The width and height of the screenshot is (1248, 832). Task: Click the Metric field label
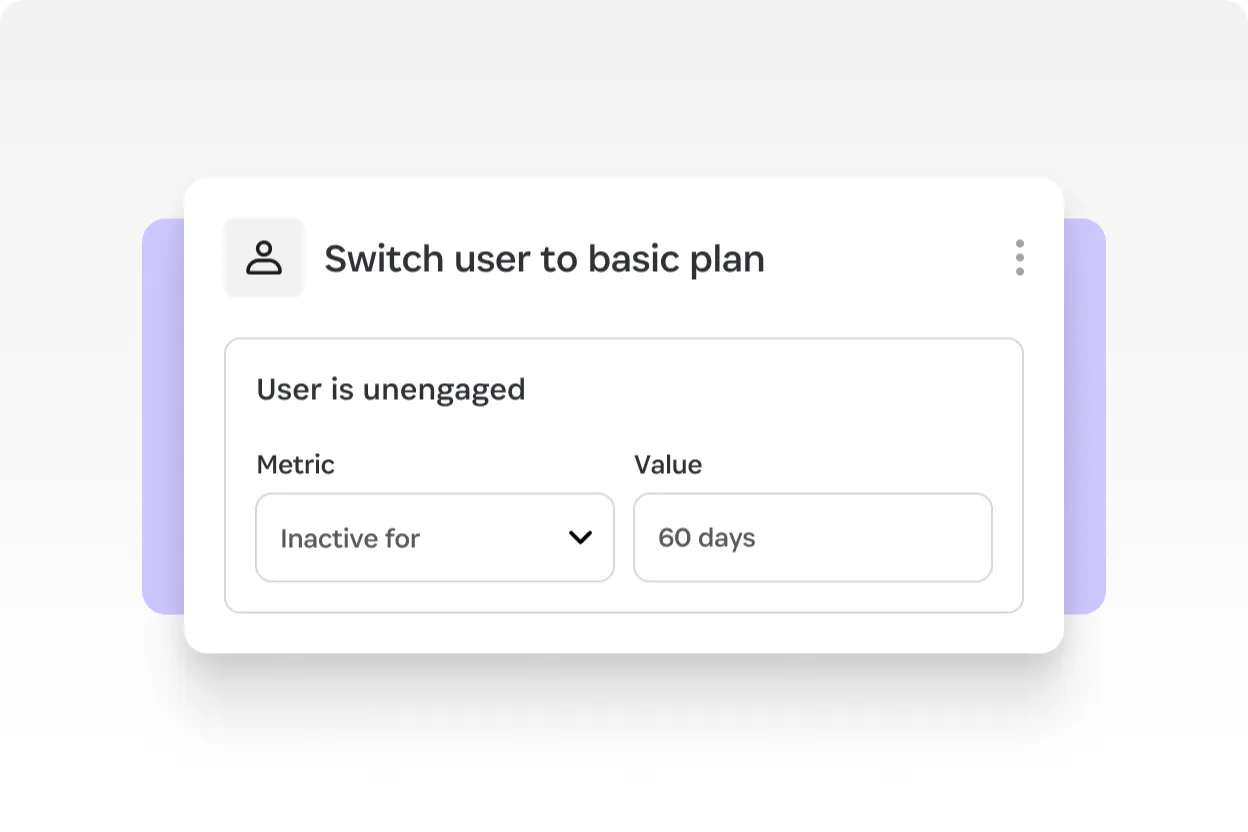297,464
